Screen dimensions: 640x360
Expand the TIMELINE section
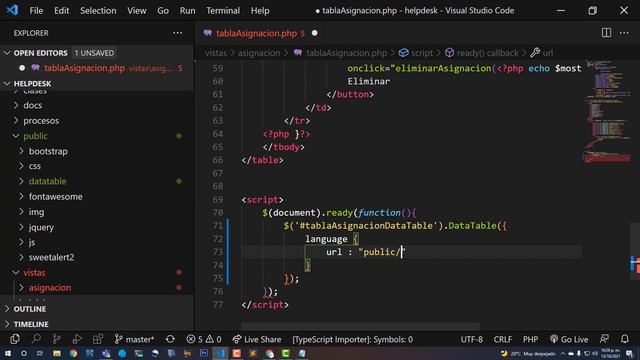96,324
